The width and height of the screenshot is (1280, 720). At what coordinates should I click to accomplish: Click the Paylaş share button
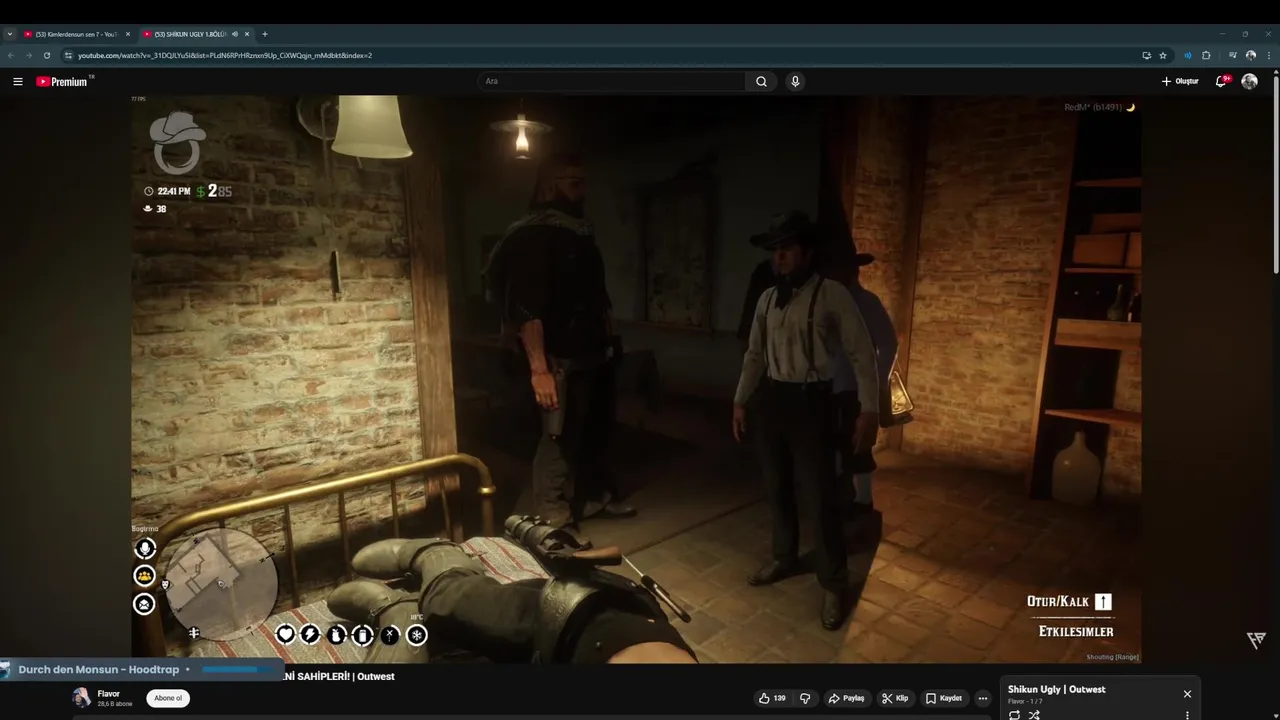[x=846, y=698]
